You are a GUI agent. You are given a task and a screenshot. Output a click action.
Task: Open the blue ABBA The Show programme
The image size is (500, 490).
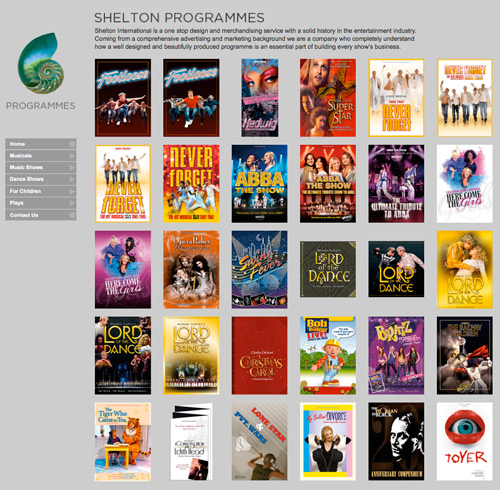[x=260, y=184]
